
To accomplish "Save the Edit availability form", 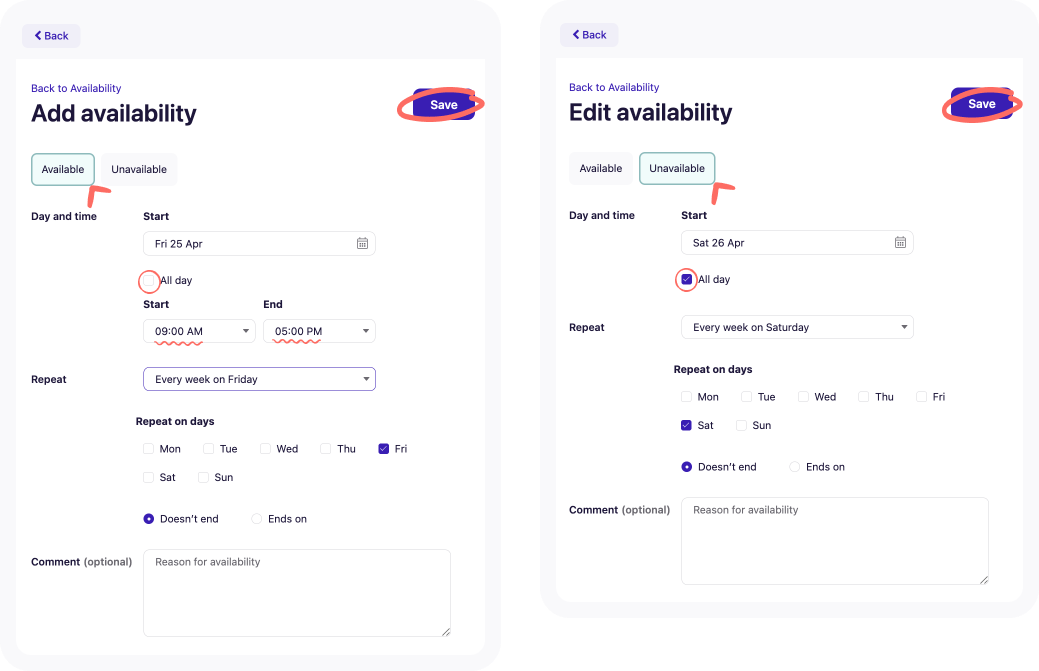I will (x=981, y=103).
